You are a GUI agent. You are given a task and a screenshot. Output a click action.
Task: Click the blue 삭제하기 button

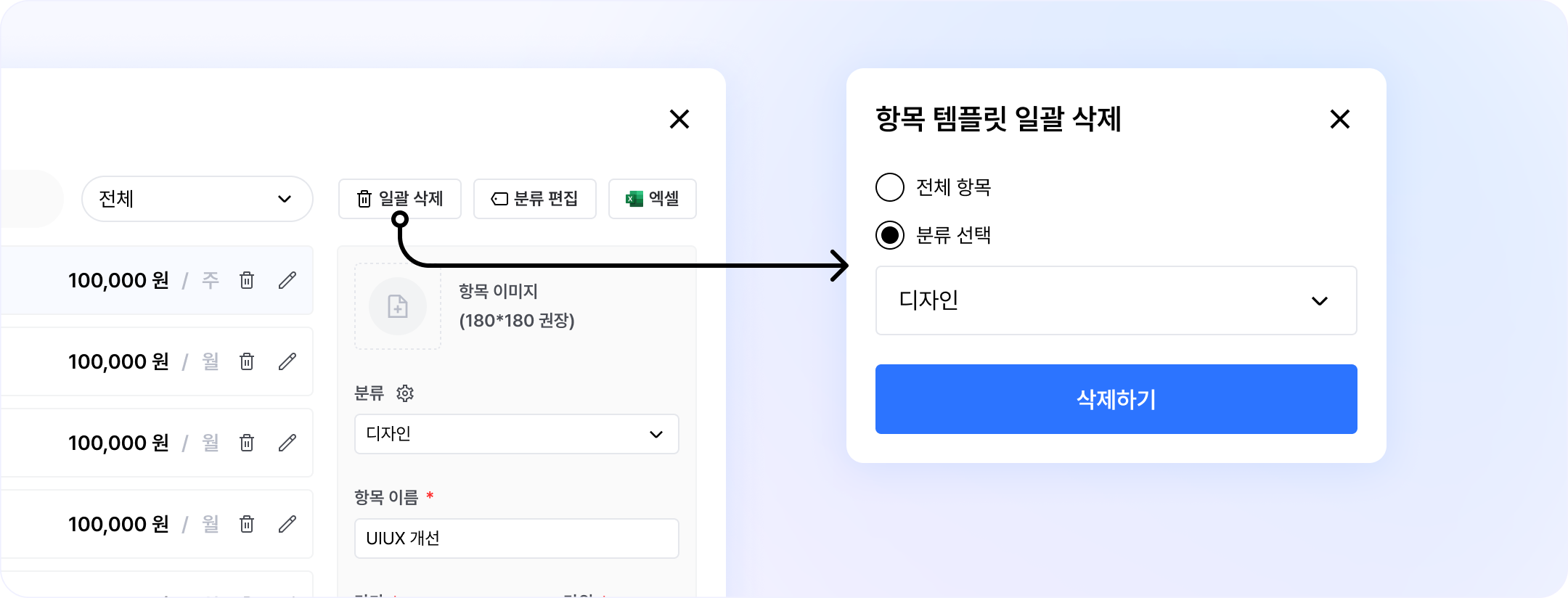(1116, 399)
